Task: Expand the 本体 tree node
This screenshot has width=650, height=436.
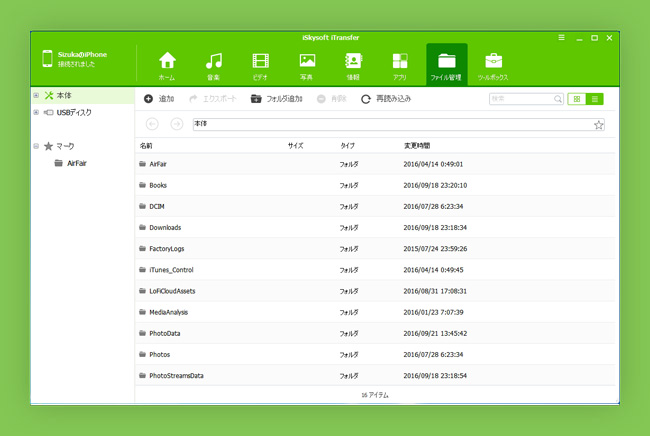Action: (36, 95)
